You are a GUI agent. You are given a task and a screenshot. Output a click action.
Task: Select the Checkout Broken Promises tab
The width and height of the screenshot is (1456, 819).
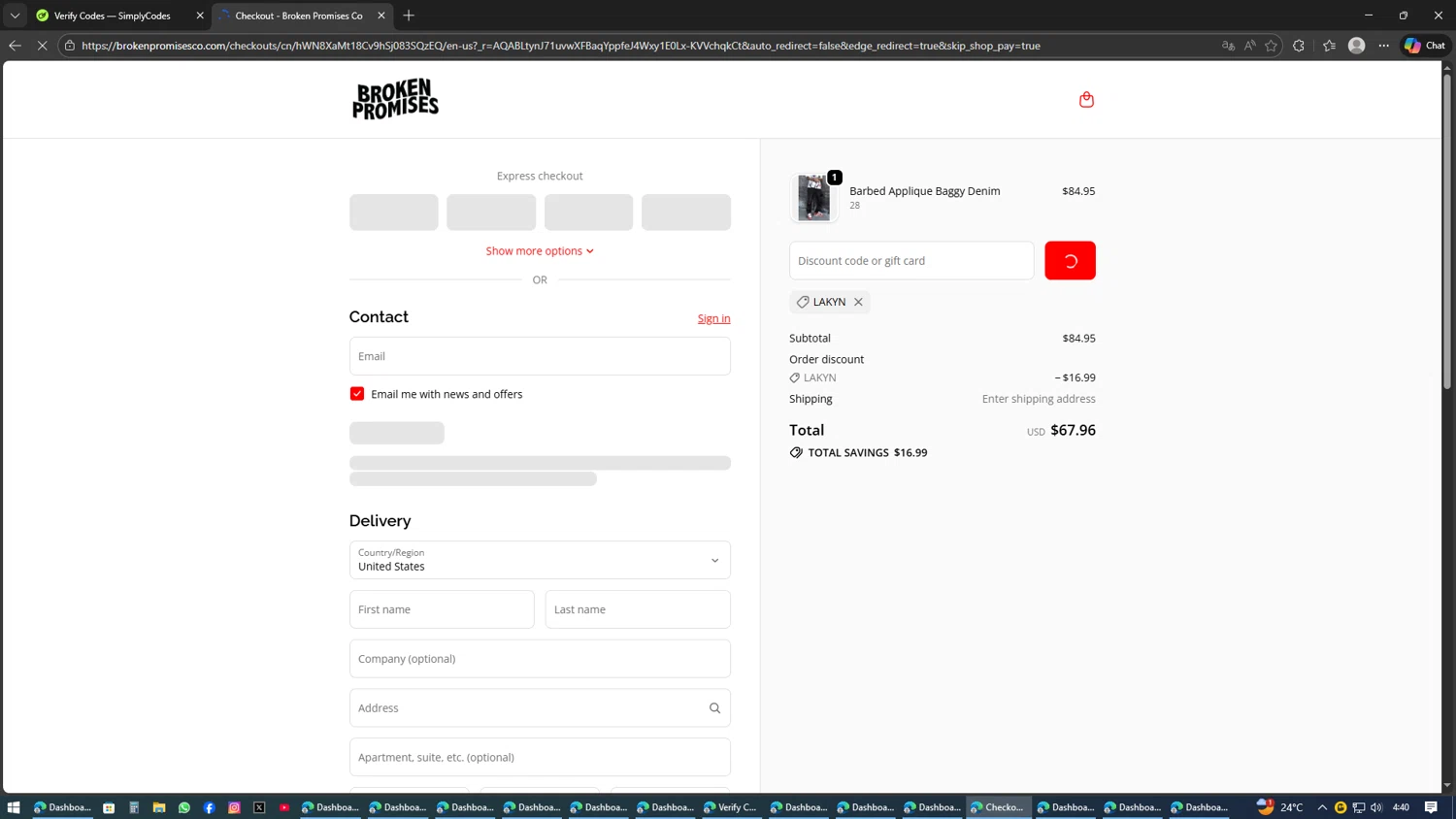(299, 16)
